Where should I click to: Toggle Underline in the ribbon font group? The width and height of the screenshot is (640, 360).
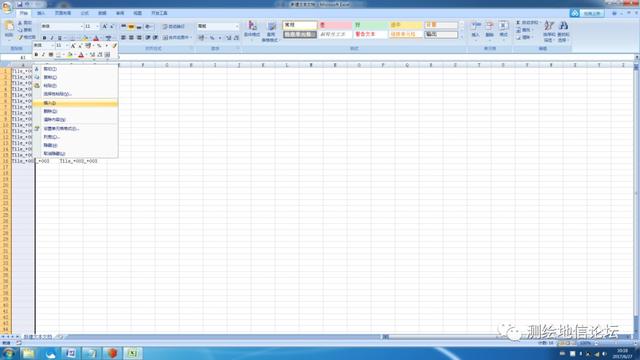pos(60,38)
